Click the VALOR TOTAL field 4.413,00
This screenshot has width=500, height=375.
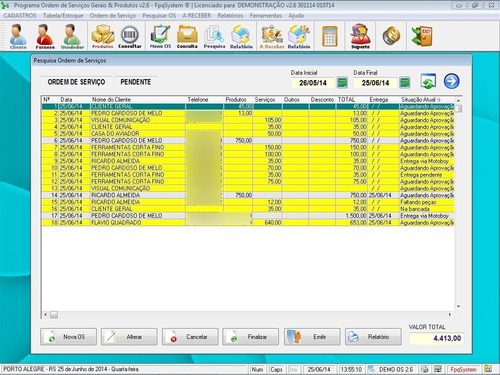(436, 338)
